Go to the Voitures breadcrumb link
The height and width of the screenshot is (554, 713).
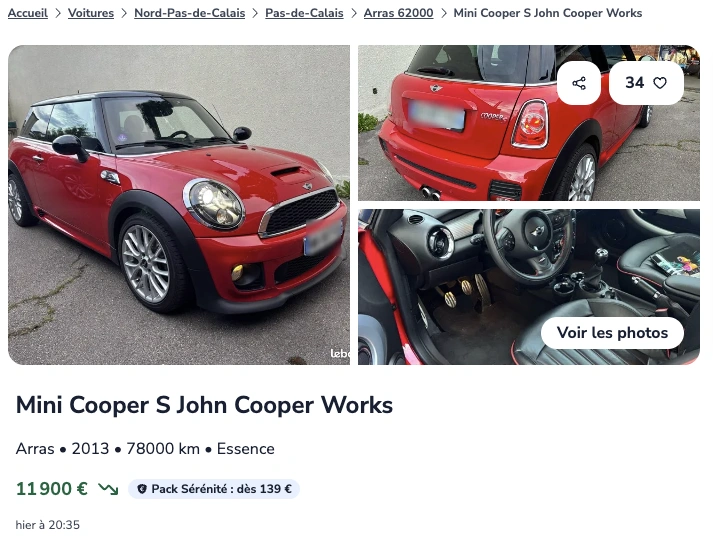click(x=91, y=13)
